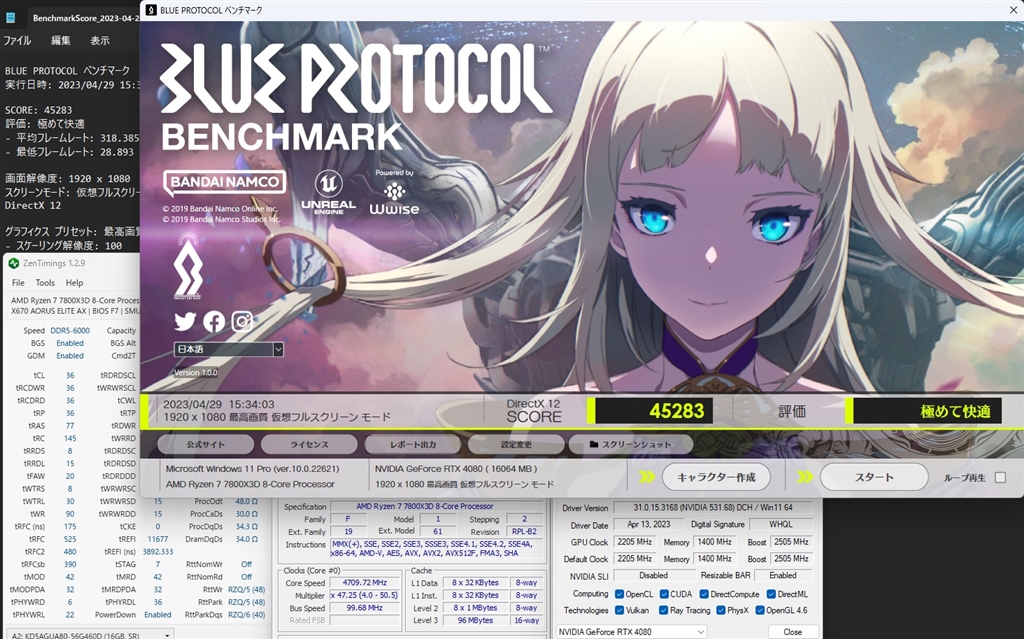The height and width of the screenshot is (639, 1024).
Task: Open the A2 memory module dropdown in ZenTimings
Action: 91,635
